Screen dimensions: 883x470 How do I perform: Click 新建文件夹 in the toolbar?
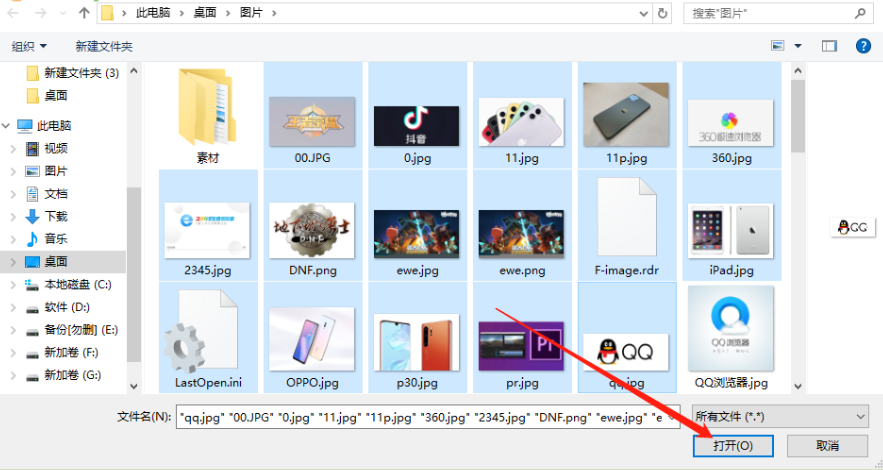[x=104, y=47]
